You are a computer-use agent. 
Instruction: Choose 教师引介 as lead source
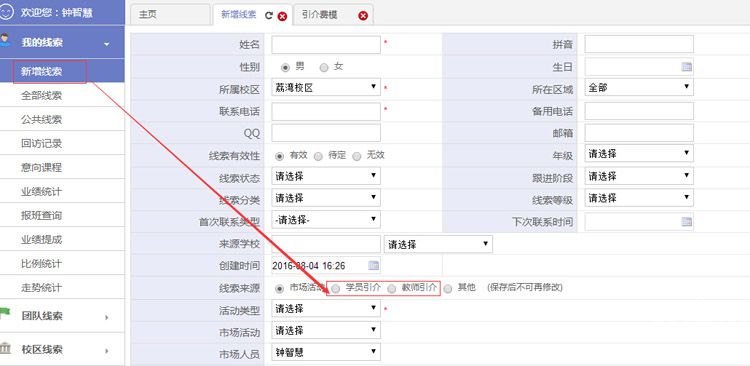point(392,288)
